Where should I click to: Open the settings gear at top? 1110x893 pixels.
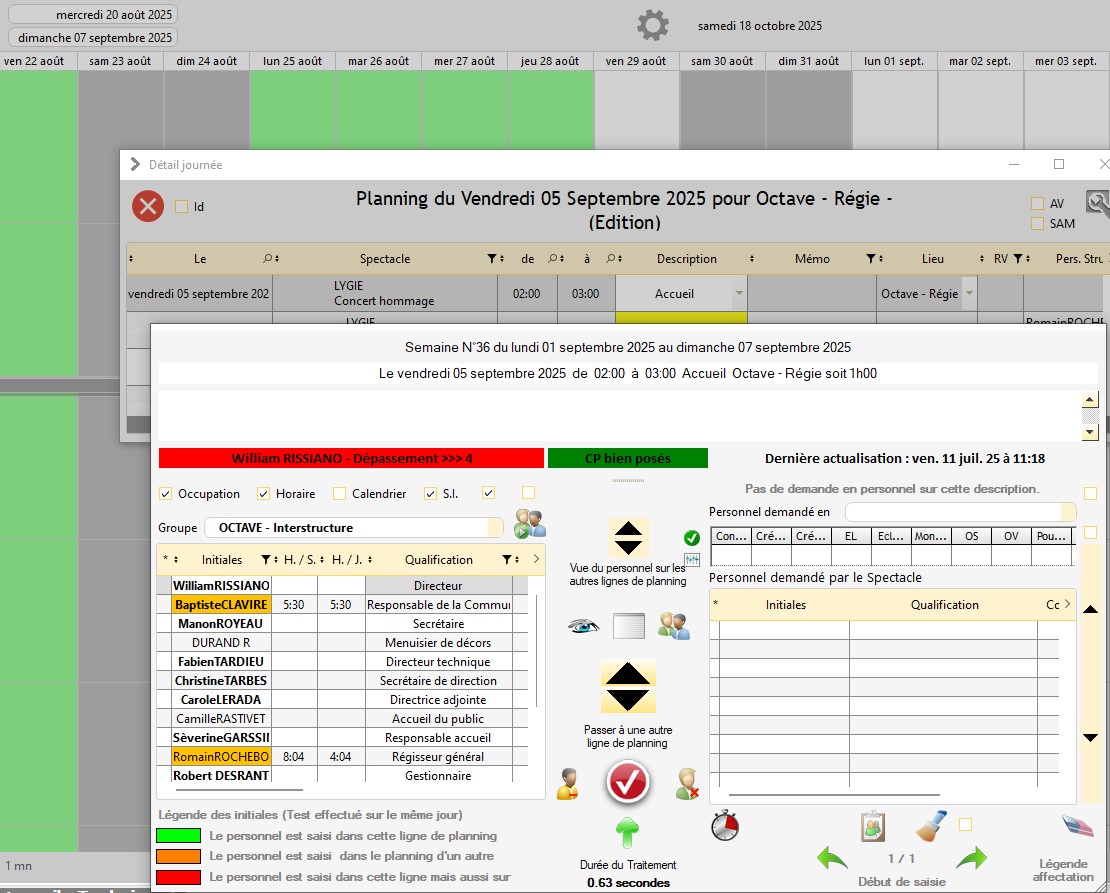pyautogui.click(x=653, y=25)
